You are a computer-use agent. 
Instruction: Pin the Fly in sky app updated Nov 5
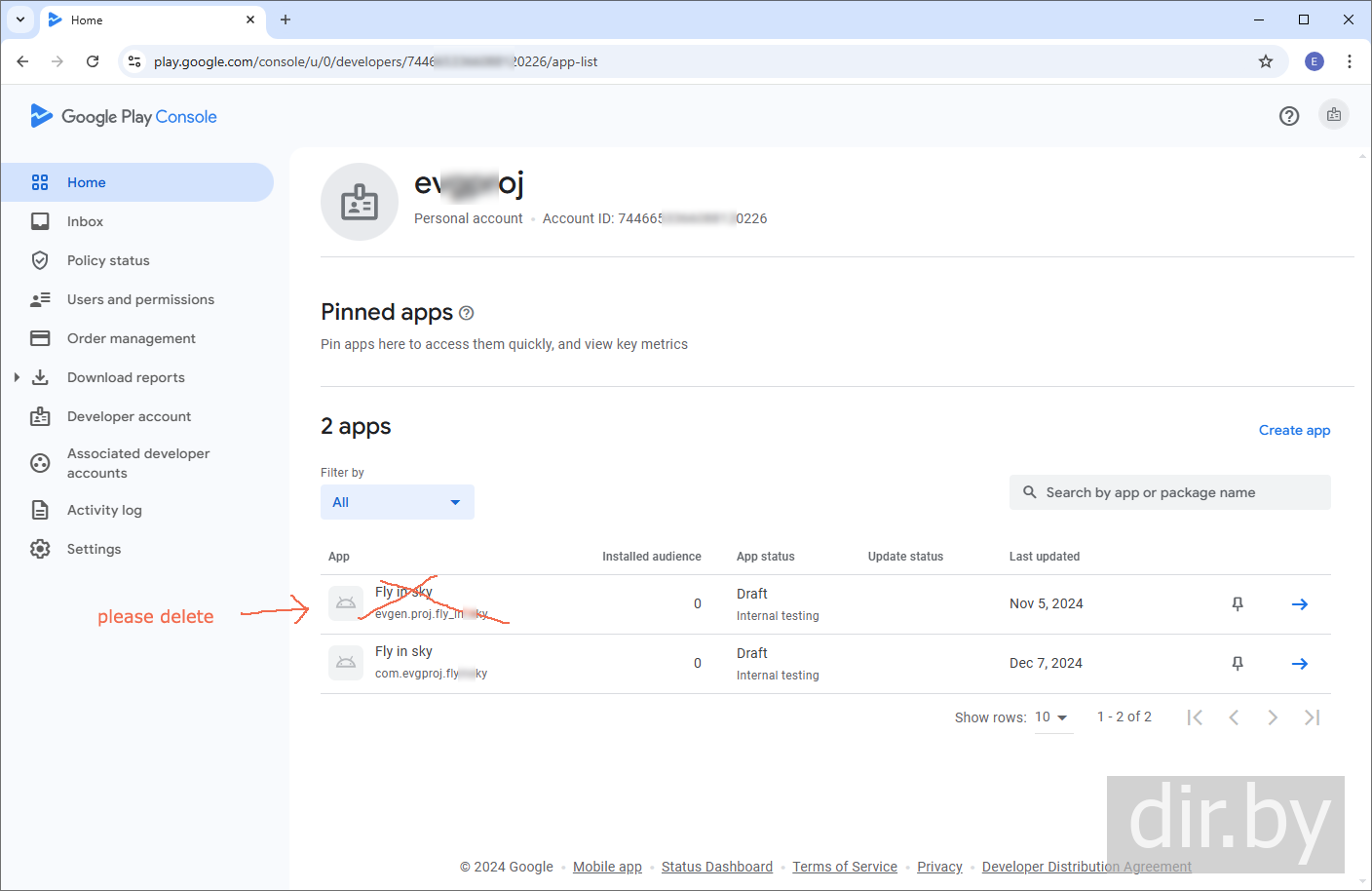(x=1237, y=604)
